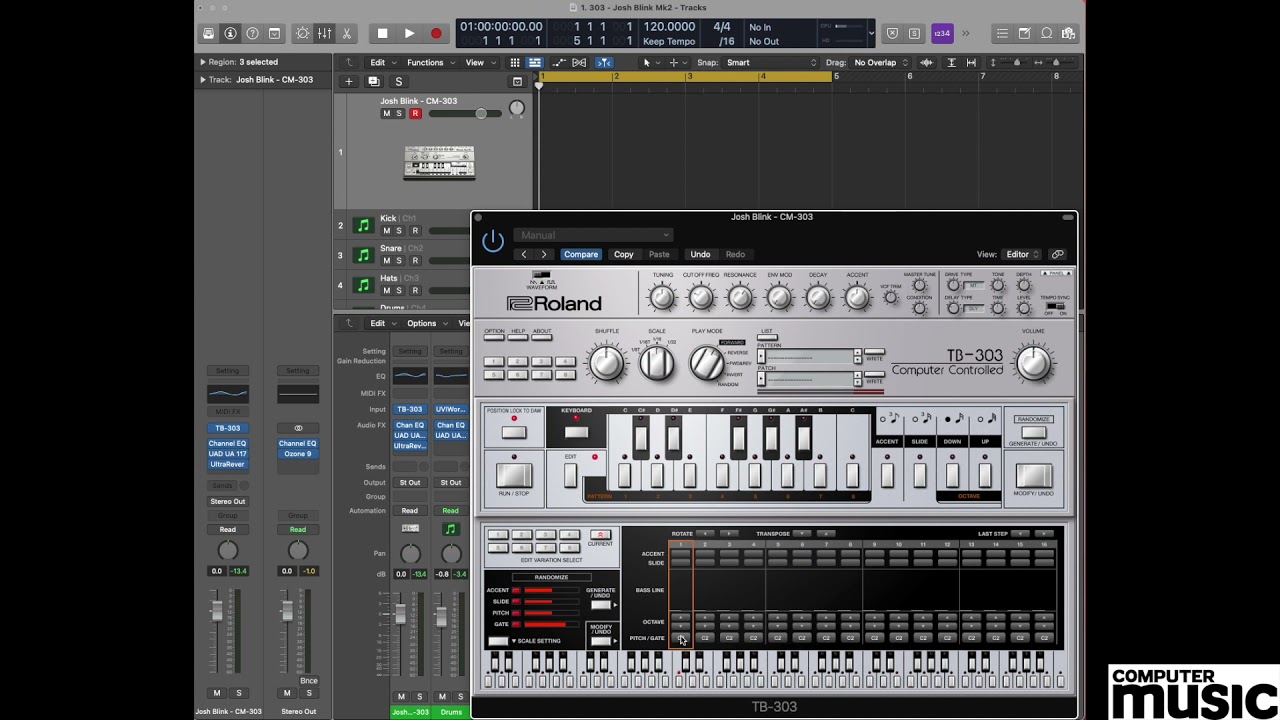This screenshot has width=1280, height=720.
Task: Click the duplicate track icon
Action: pos(374,81)
